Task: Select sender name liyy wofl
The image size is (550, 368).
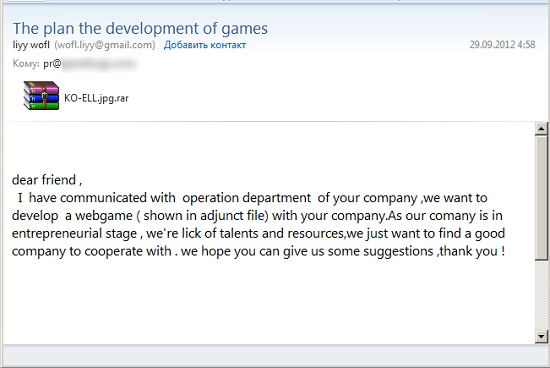Action: [31, 45]
